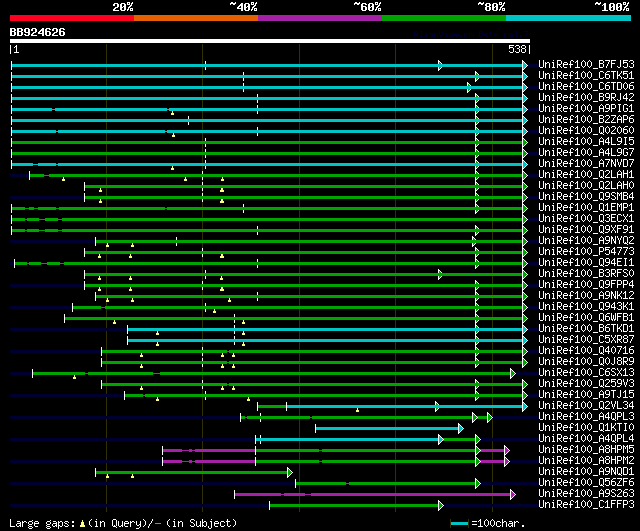Select the query name BB924626
The height and width of the screenshot is (531, 640).
coord(37,32)
